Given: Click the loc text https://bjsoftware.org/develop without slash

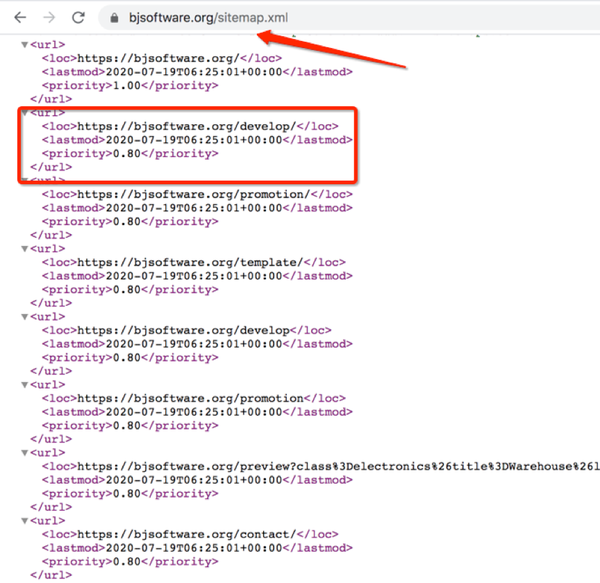Looking at the screenshot, I should 183,331.
